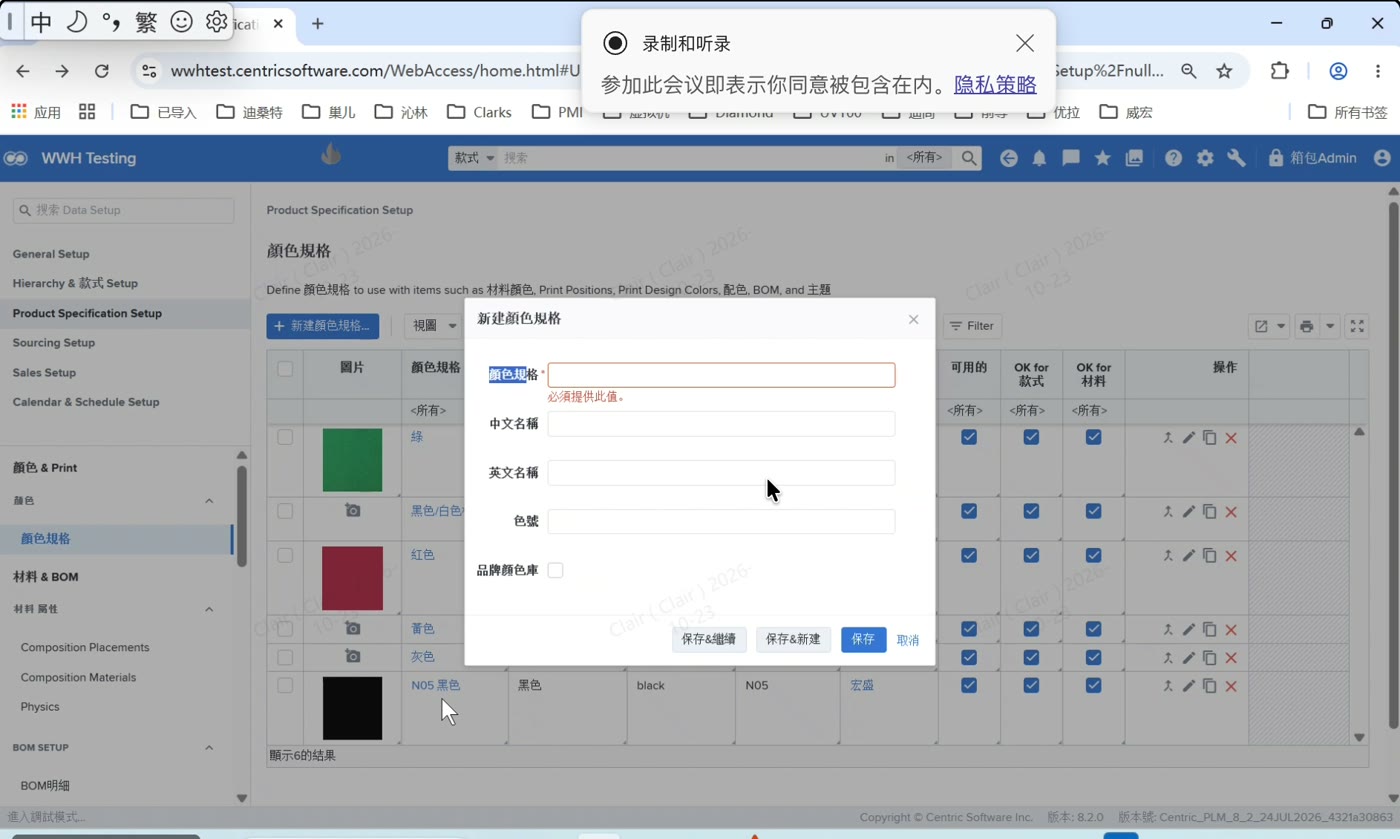Open the 視圖 view dropdown

(434, 326)
